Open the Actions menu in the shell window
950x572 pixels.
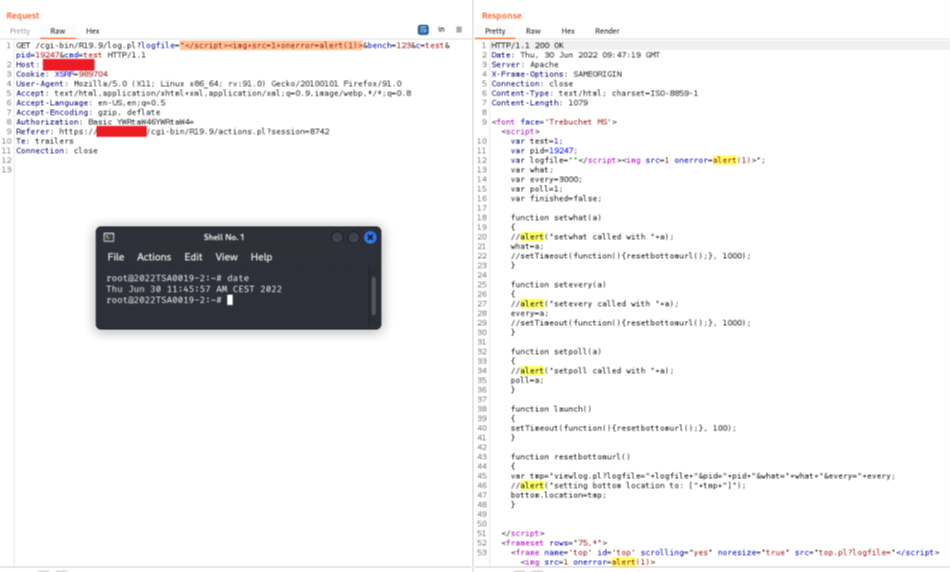[154, 257]
